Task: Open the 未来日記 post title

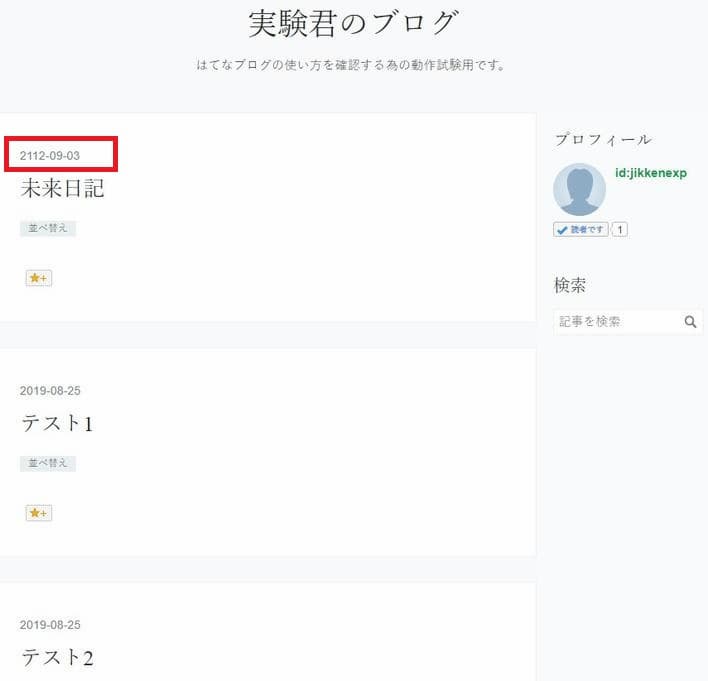Action: 62,188
